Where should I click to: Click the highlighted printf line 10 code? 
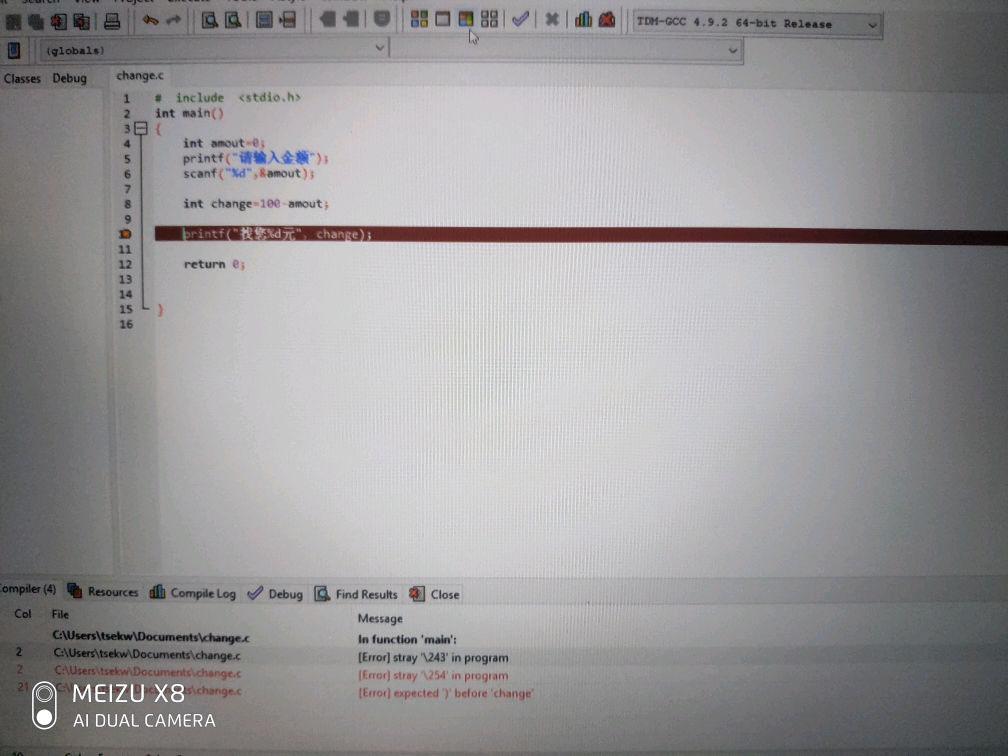click(277, 234)
